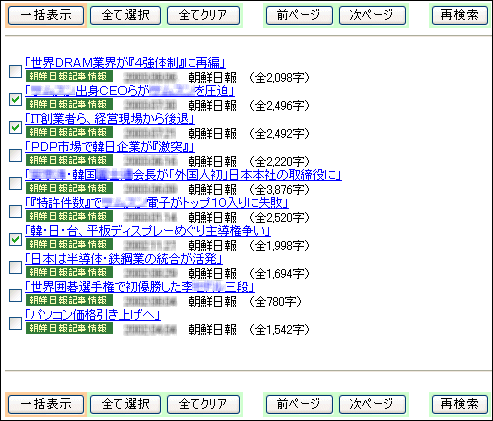
Task: Check the box for 世界DRAM業界 article
Action: (15, 71)
